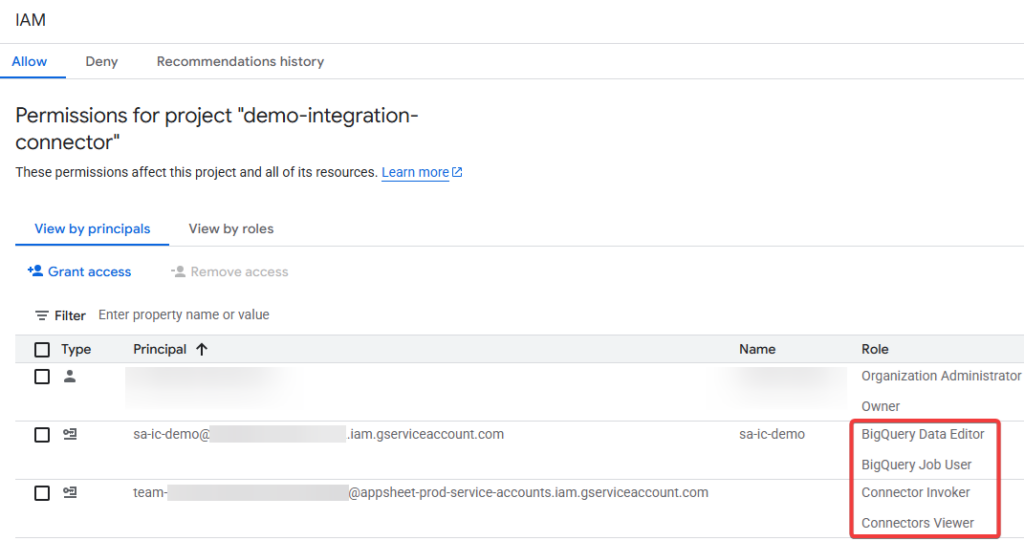
Task: Click the Filter icon
Action: (42, 316)
